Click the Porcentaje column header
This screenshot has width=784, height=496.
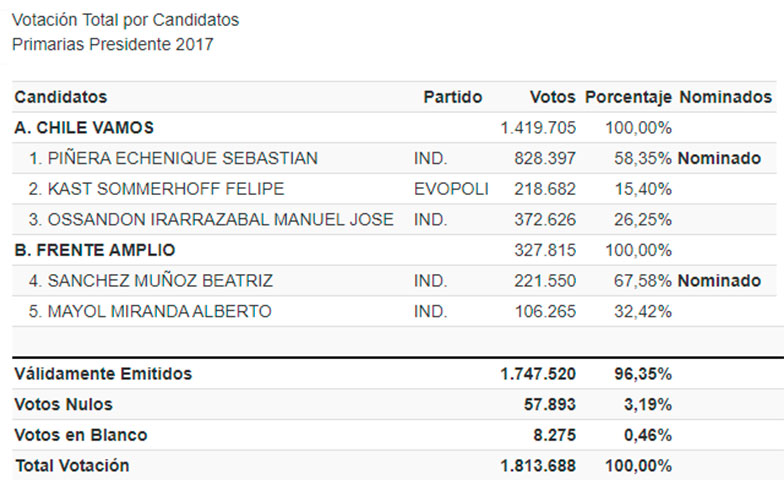627,97
